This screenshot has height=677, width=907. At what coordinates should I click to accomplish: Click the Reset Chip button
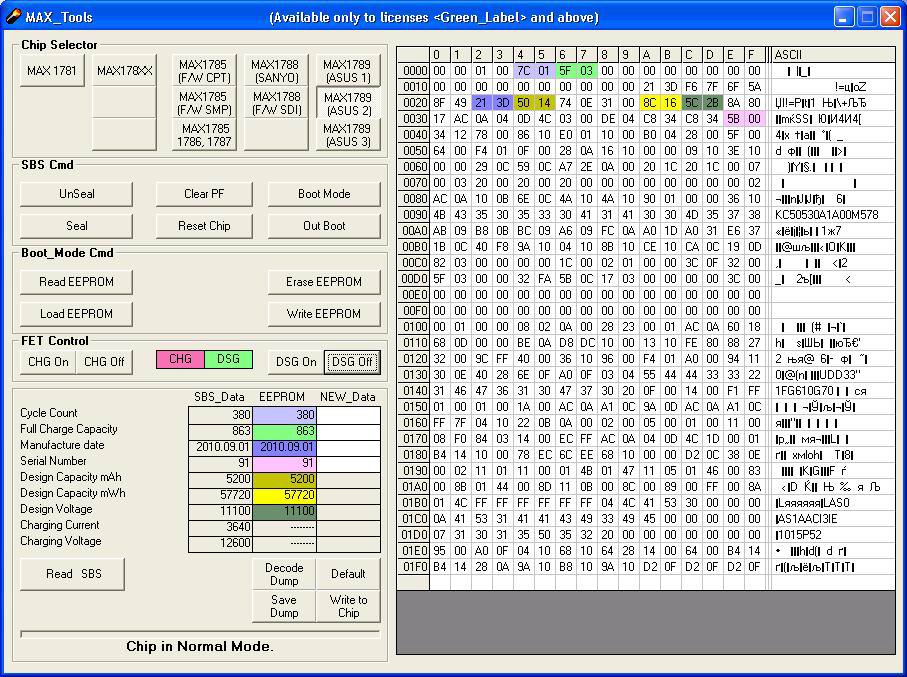click(x=204, y=226)
